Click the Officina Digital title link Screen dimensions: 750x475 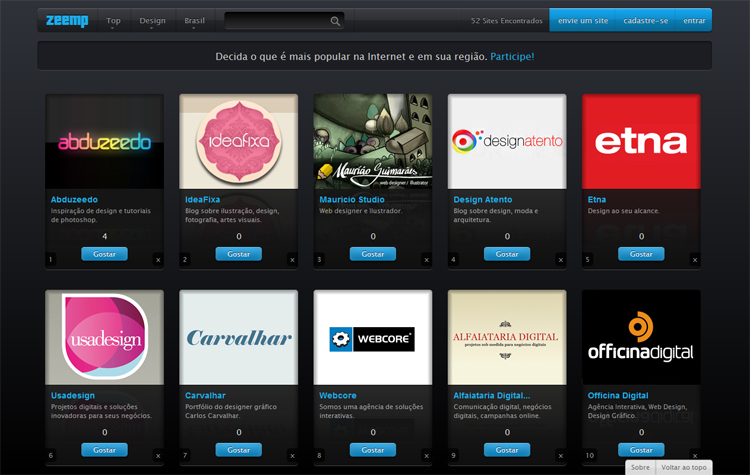click(618, 396)
